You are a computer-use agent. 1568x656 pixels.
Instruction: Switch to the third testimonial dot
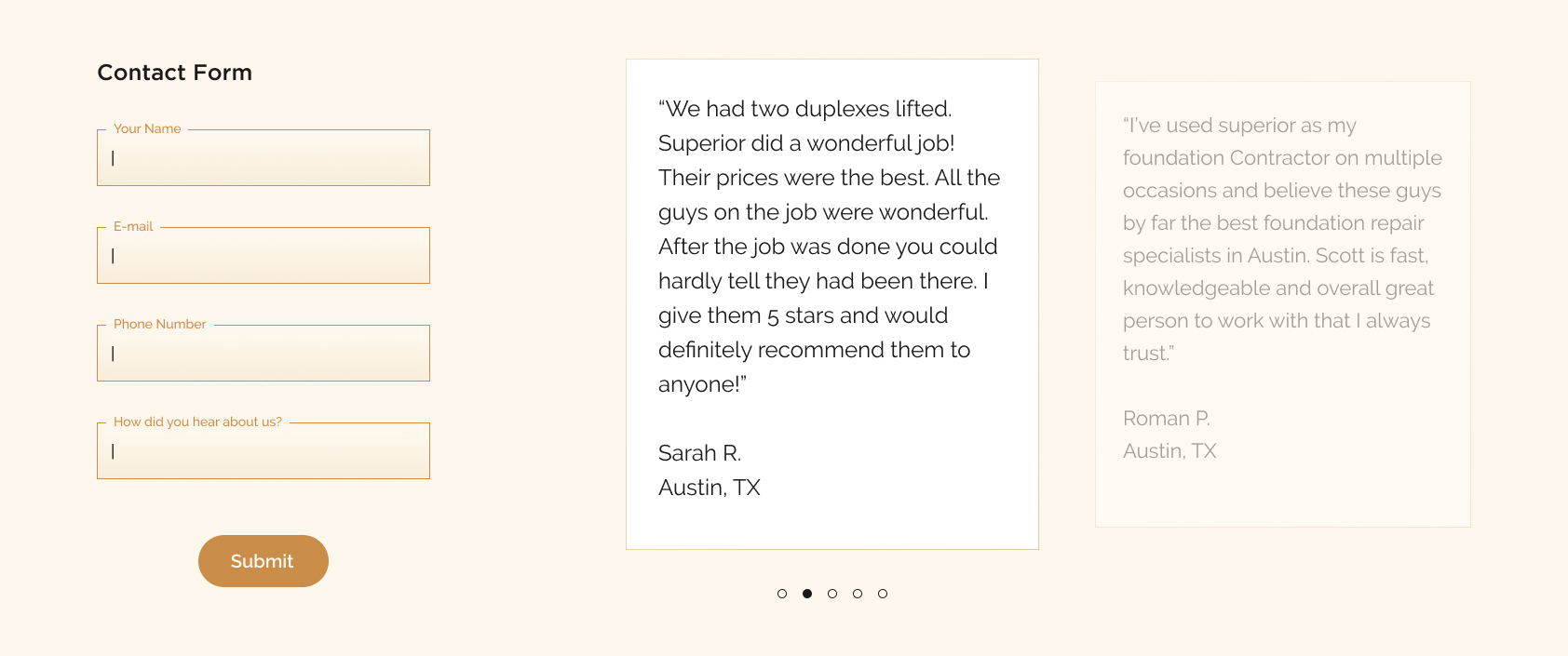832,594
